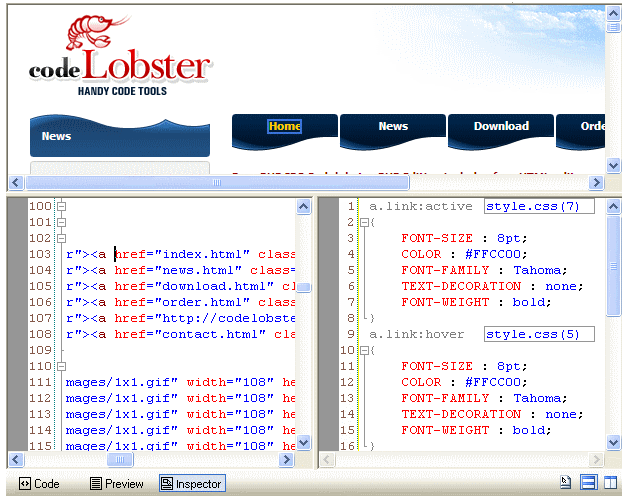The image size is (625, 497).
Task: Click the element selection pointer icon
Action: click(x=565, y=483)
